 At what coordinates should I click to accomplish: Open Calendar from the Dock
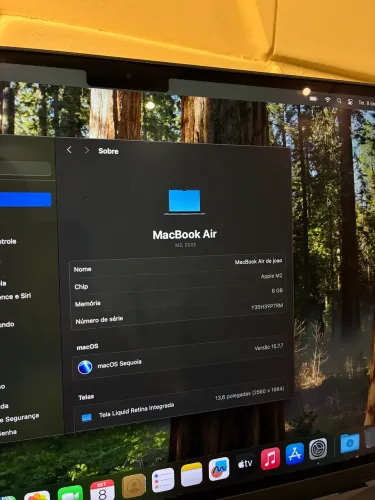coord(102,490)
